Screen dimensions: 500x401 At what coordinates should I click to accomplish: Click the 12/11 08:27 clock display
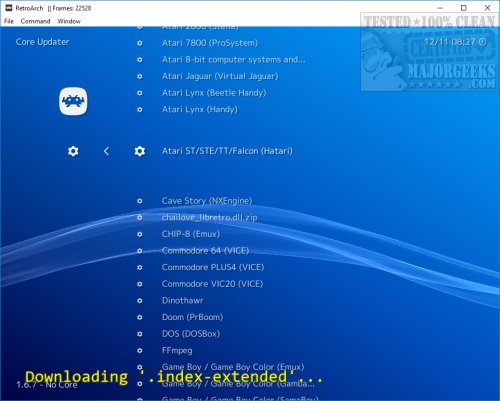coord(450,42)
